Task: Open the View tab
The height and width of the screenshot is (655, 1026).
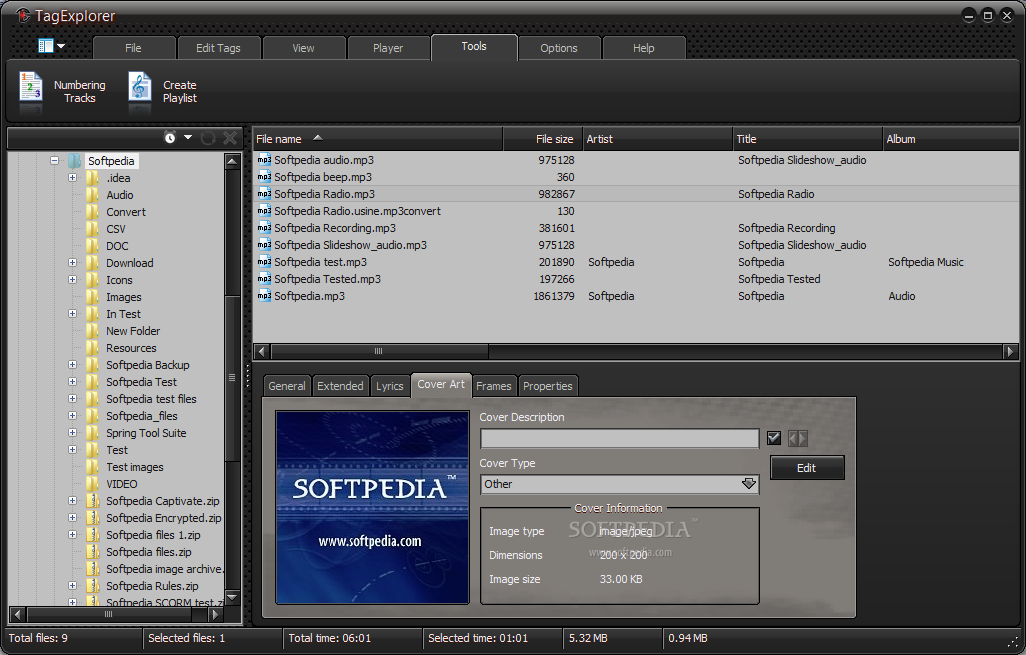Action: (303, 48)
